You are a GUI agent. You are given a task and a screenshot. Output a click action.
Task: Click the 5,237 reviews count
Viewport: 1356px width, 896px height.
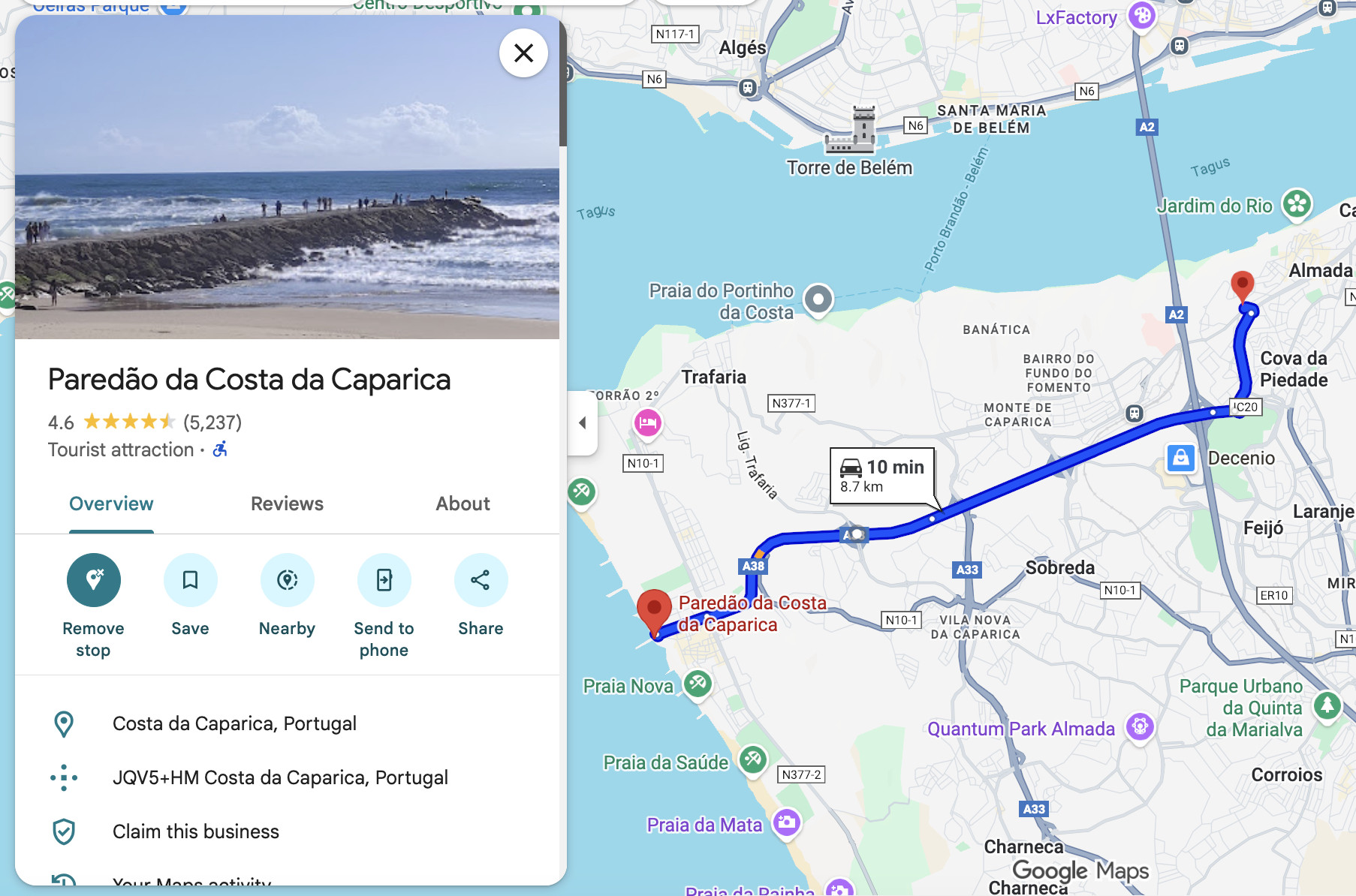coord(212,422)
